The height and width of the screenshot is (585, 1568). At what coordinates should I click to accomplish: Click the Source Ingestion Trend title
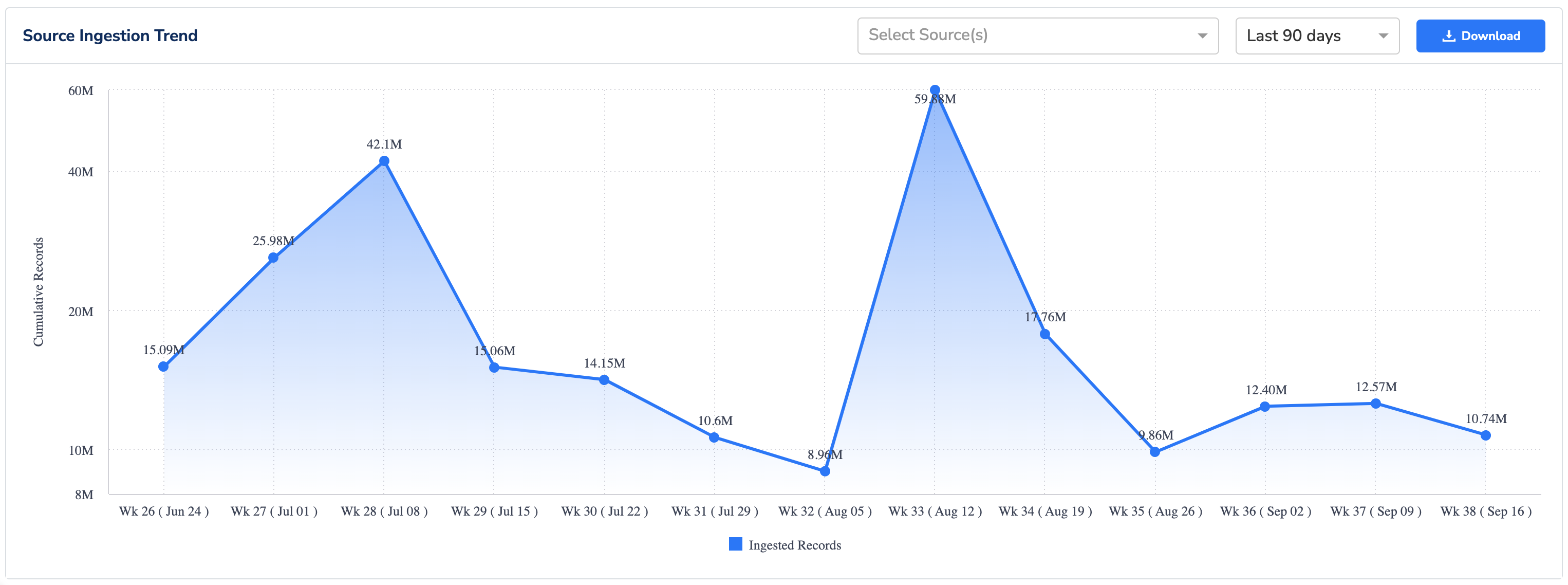(110, 35)
